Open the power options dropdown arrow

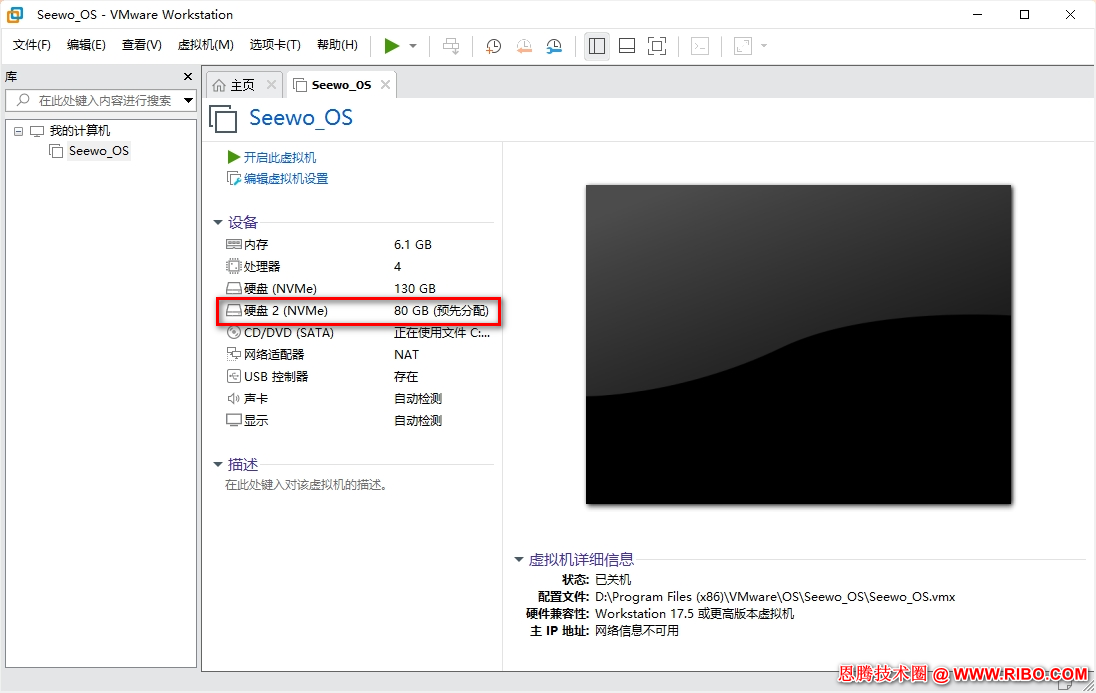(x=413, y=46)
